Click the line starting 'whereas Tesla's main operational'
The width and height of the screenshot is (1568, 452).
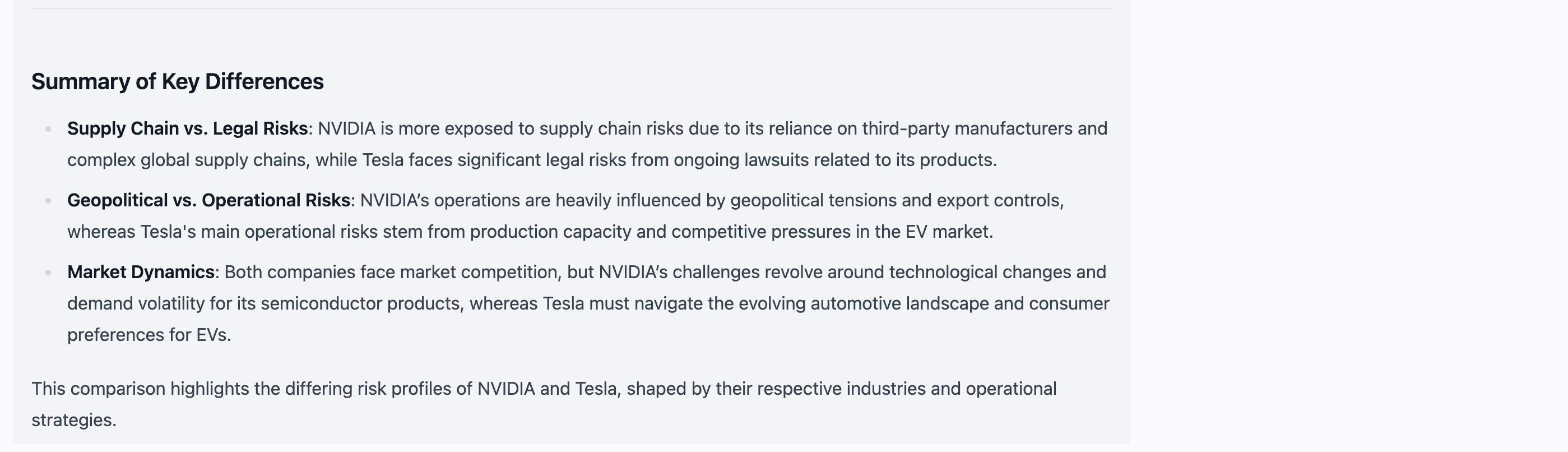[530, 232]
